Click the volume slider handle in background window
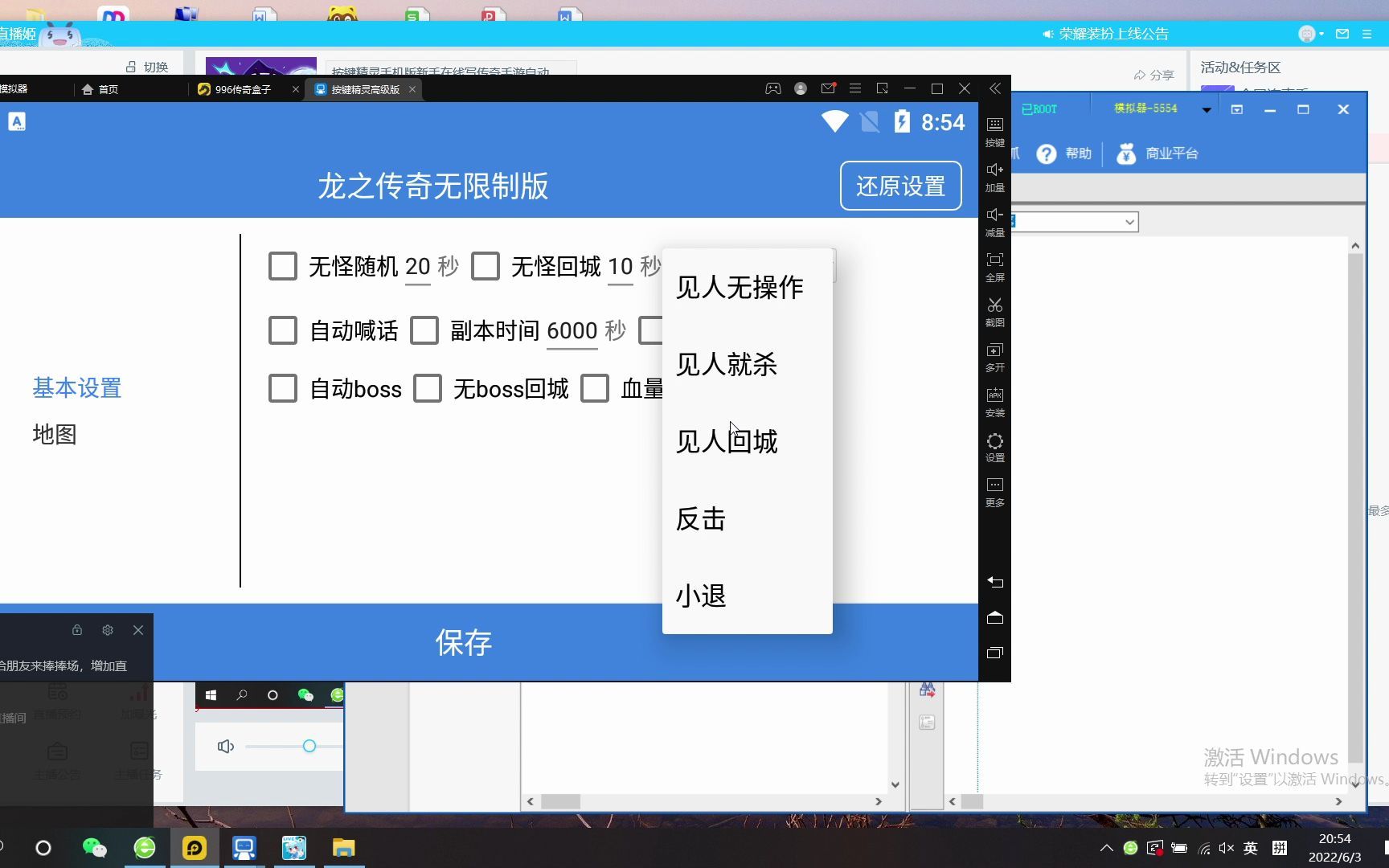 (309, 747)
